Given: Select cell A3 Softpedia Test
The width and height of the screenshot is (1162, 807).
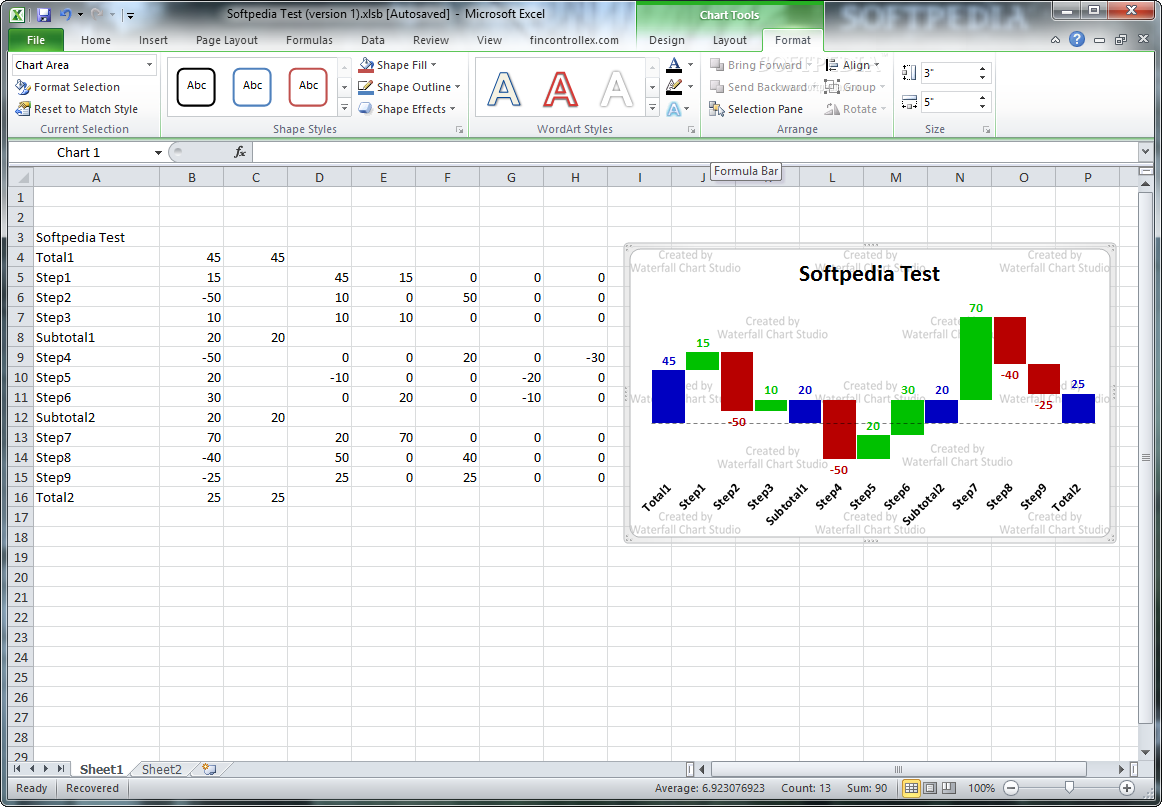Looking at the screenshot, I should tap(96, 237).
